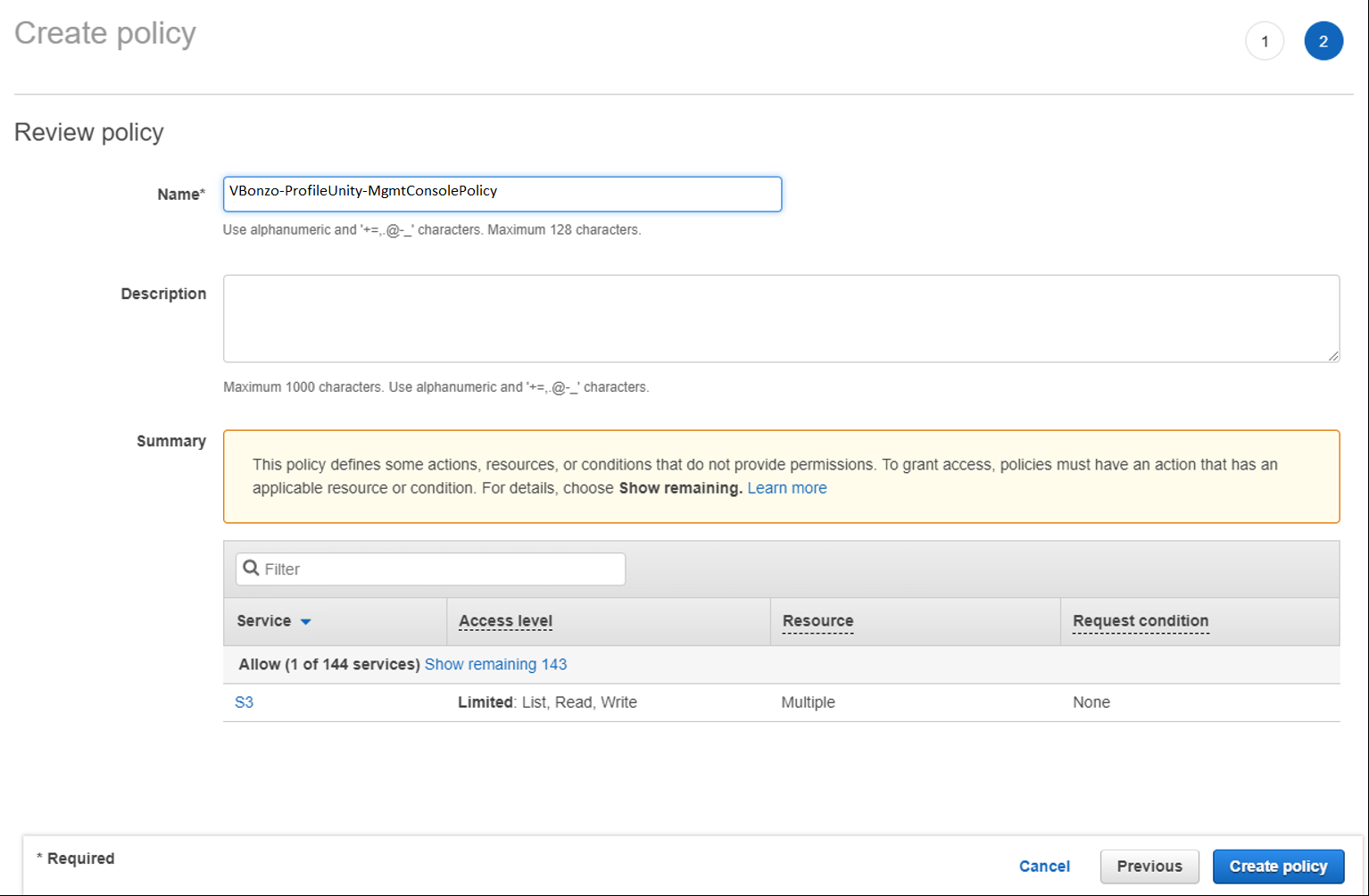The height and width of the screenshot is (896, 1369).
Task: Click Show remaining 143
Action: pyautogui.click(x=495, y=664)
